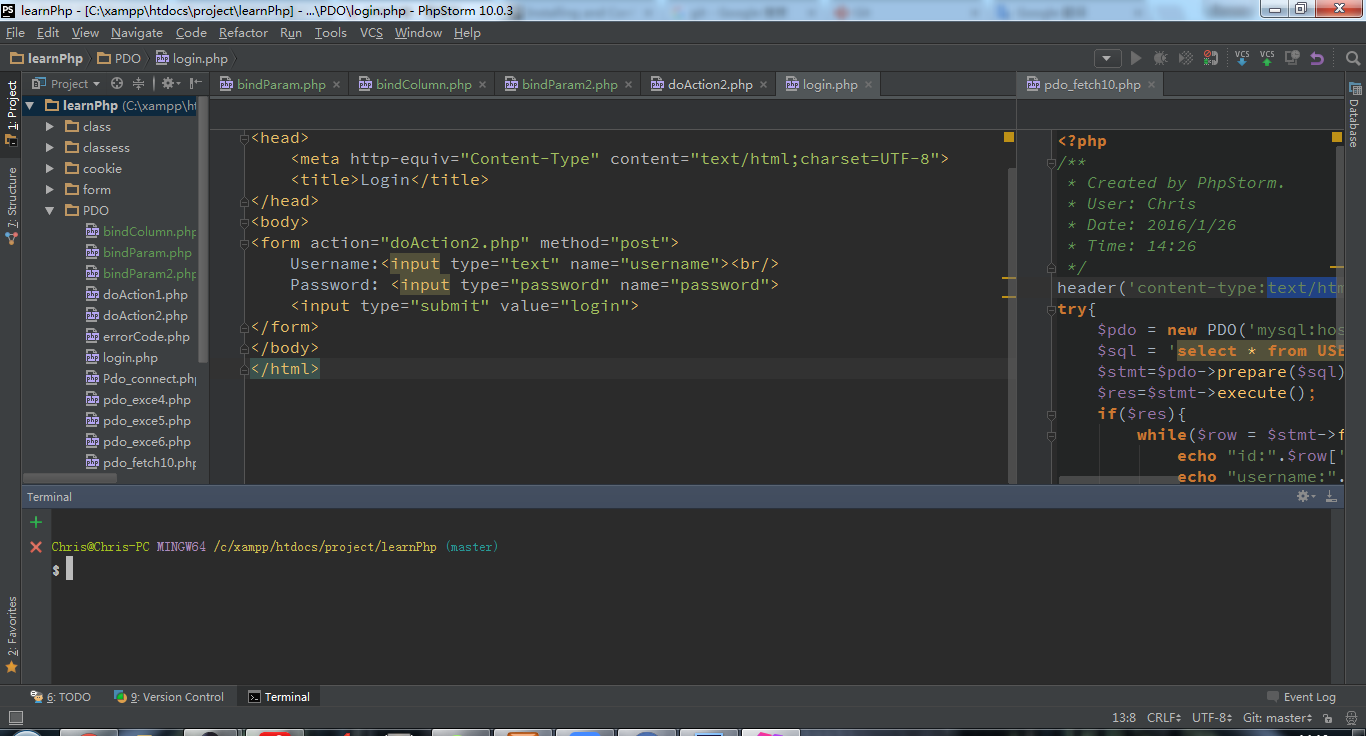Click the left editor yellow inspection status square
Viewport: 1366px width, 736px height.
1009,136
